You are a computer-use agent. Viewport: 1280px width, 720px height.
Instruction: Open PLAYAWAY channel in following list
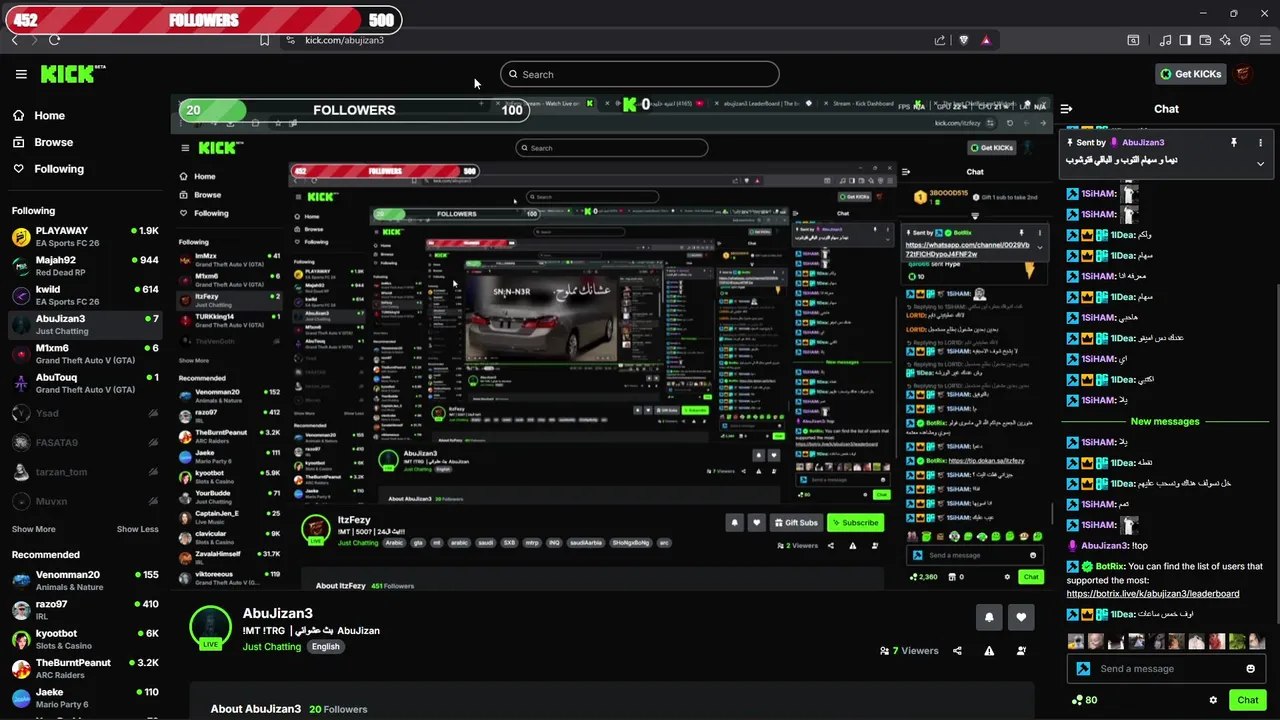click(85, 236)
